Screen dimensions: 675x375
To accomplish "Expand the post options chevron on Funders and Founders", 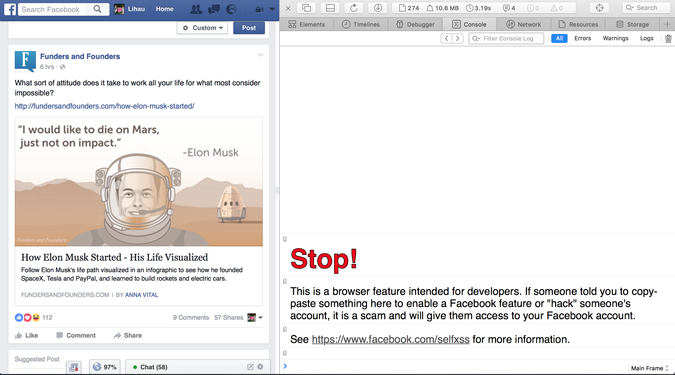I will 260,55.
